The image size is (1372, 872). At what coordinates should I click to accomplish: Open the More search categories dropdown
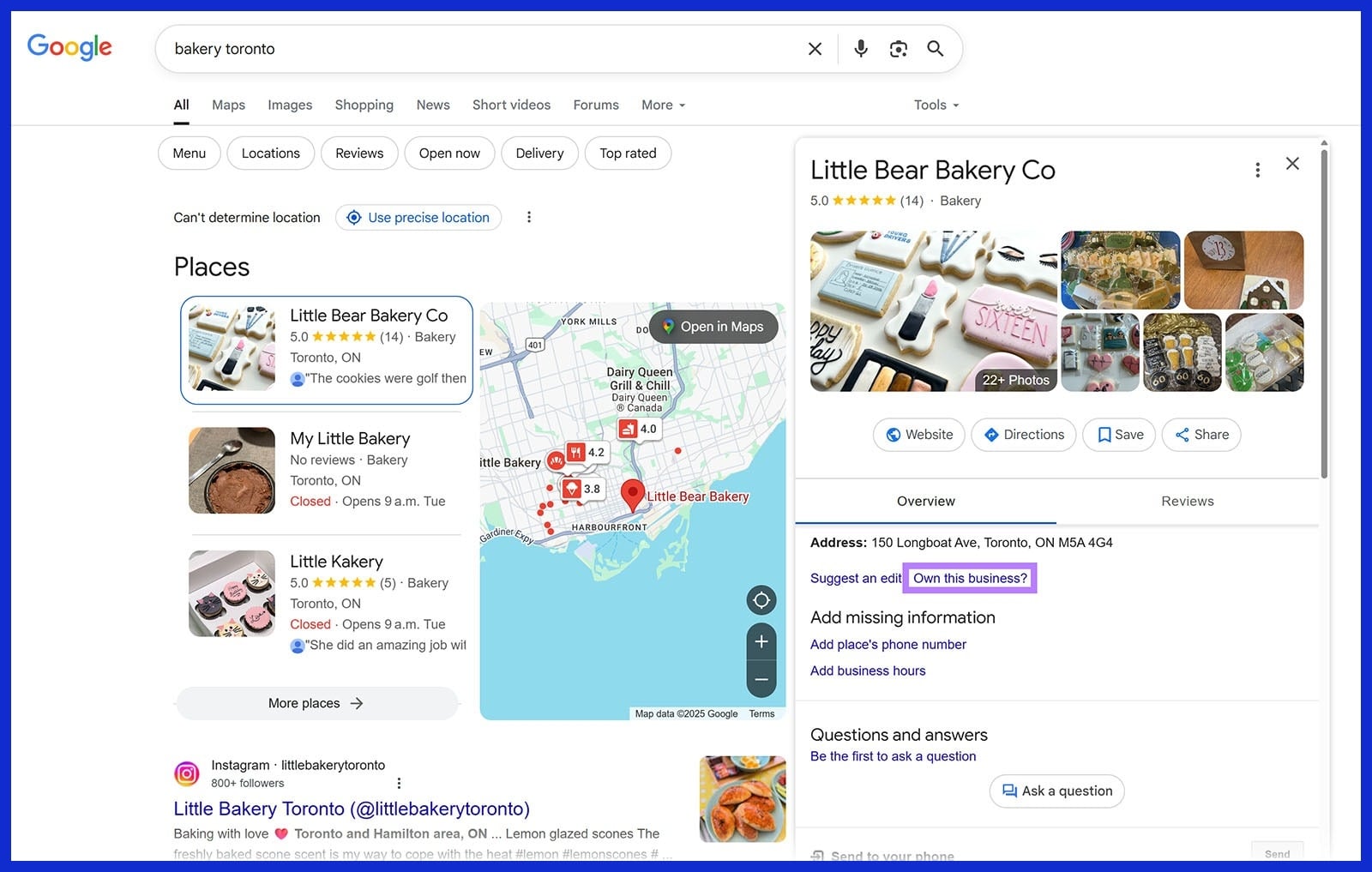coord(662,105)
